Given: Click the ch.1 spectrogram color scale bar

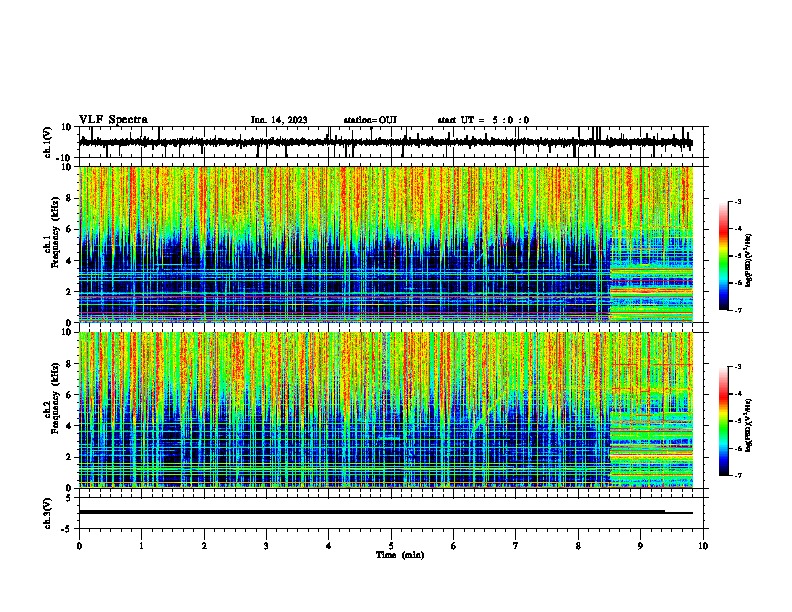Looking at the screenshot, I should [x=723, y=256].
